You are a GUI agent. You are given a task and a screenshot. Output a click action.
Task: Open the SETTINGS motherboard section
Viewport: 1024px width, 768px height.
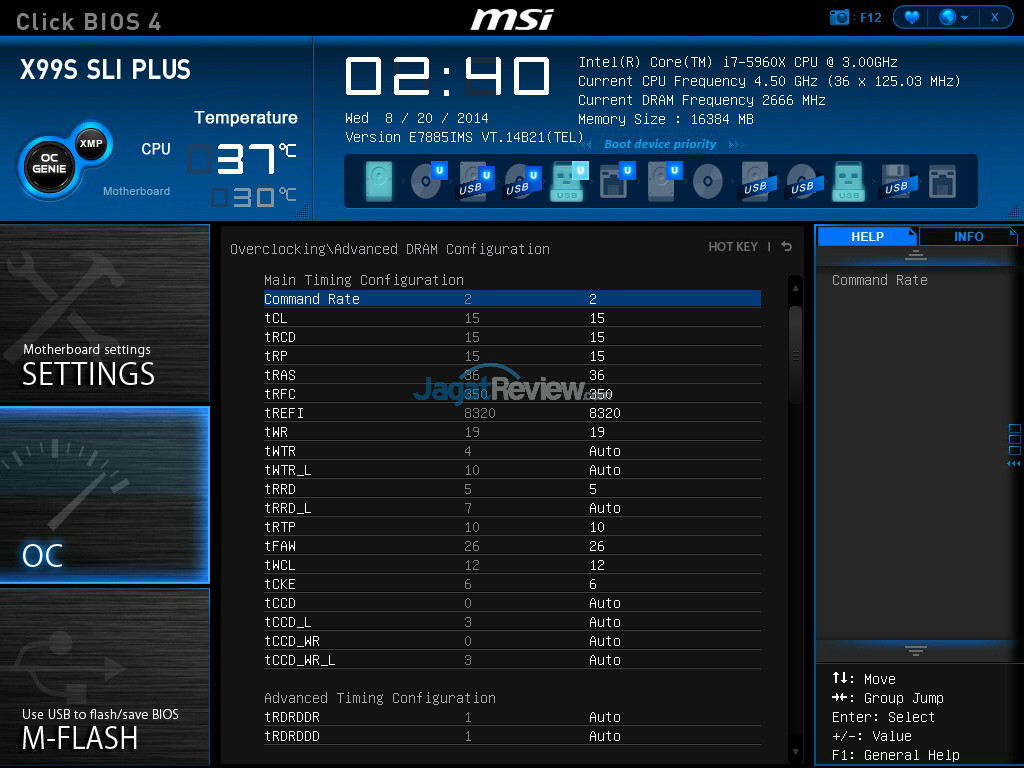point(104,313)
